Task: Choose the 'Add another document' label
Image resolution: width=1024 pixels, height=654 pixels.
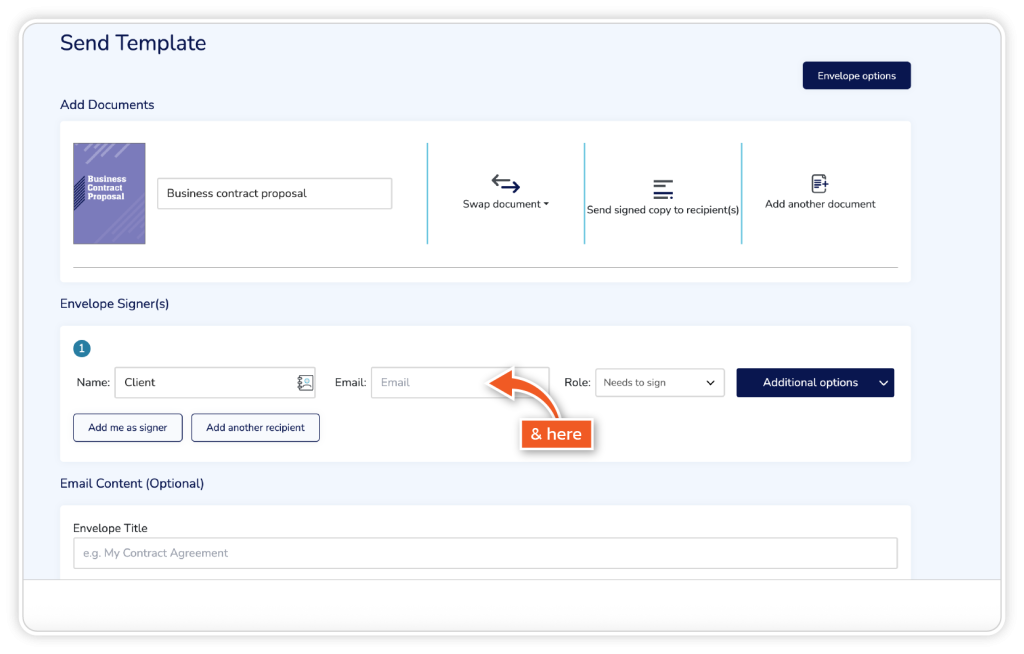Action: (x=820, y=204)
